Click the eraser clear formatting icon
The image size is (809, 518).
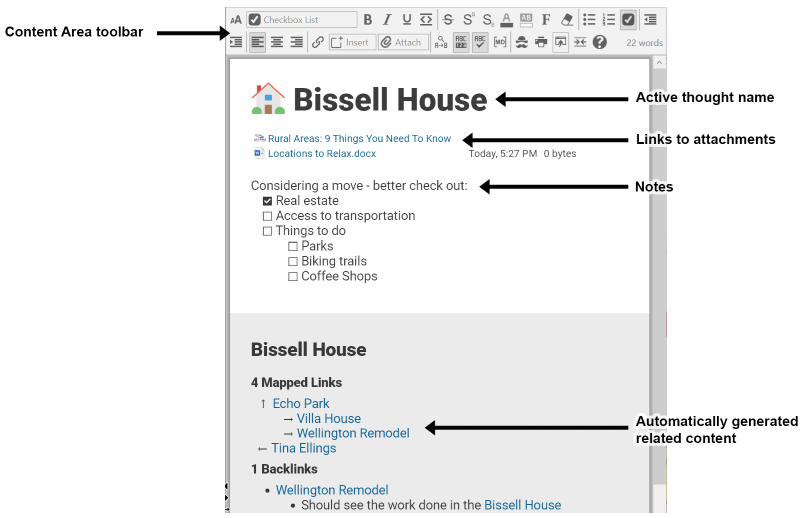point(567,19)
